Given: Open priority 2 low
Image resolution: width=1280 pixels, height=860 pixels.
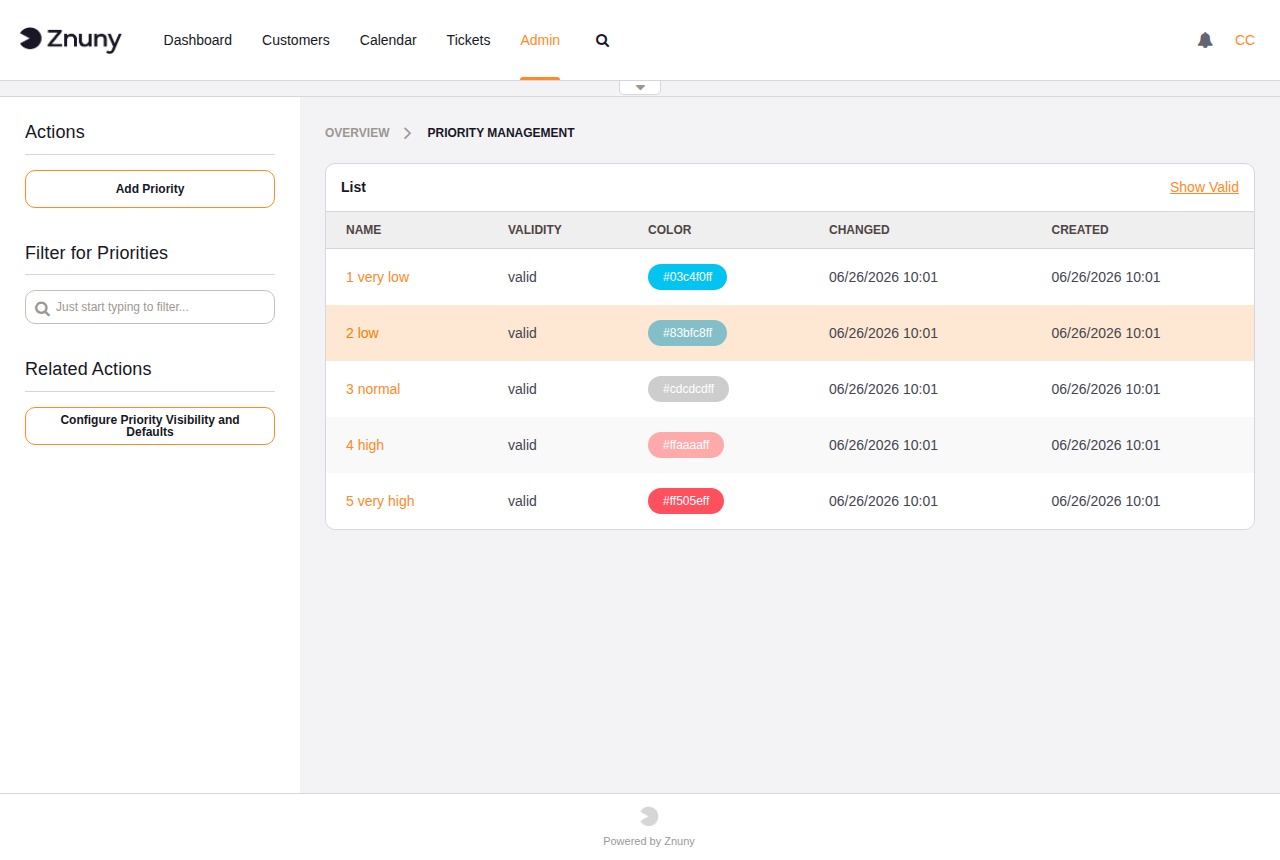Looking at the screenshot, I should [x=362, y=333].
